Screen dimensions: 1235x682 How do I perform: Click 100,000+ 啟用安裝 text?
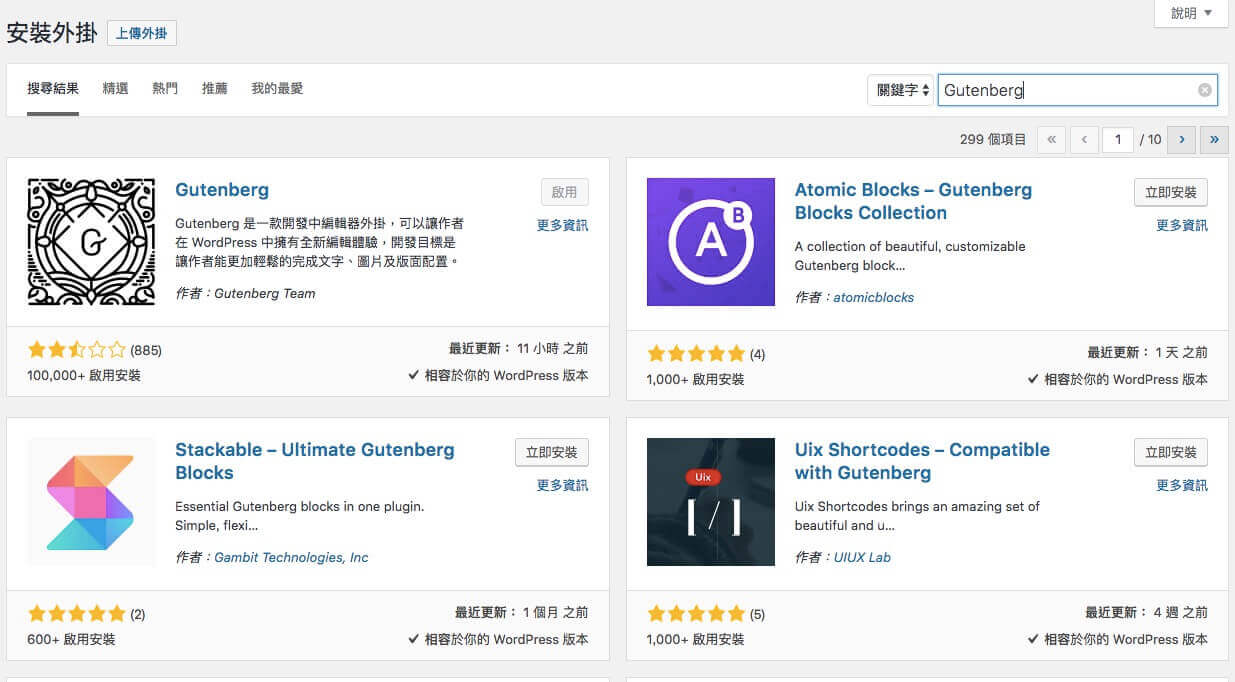(x=84, y=376)
